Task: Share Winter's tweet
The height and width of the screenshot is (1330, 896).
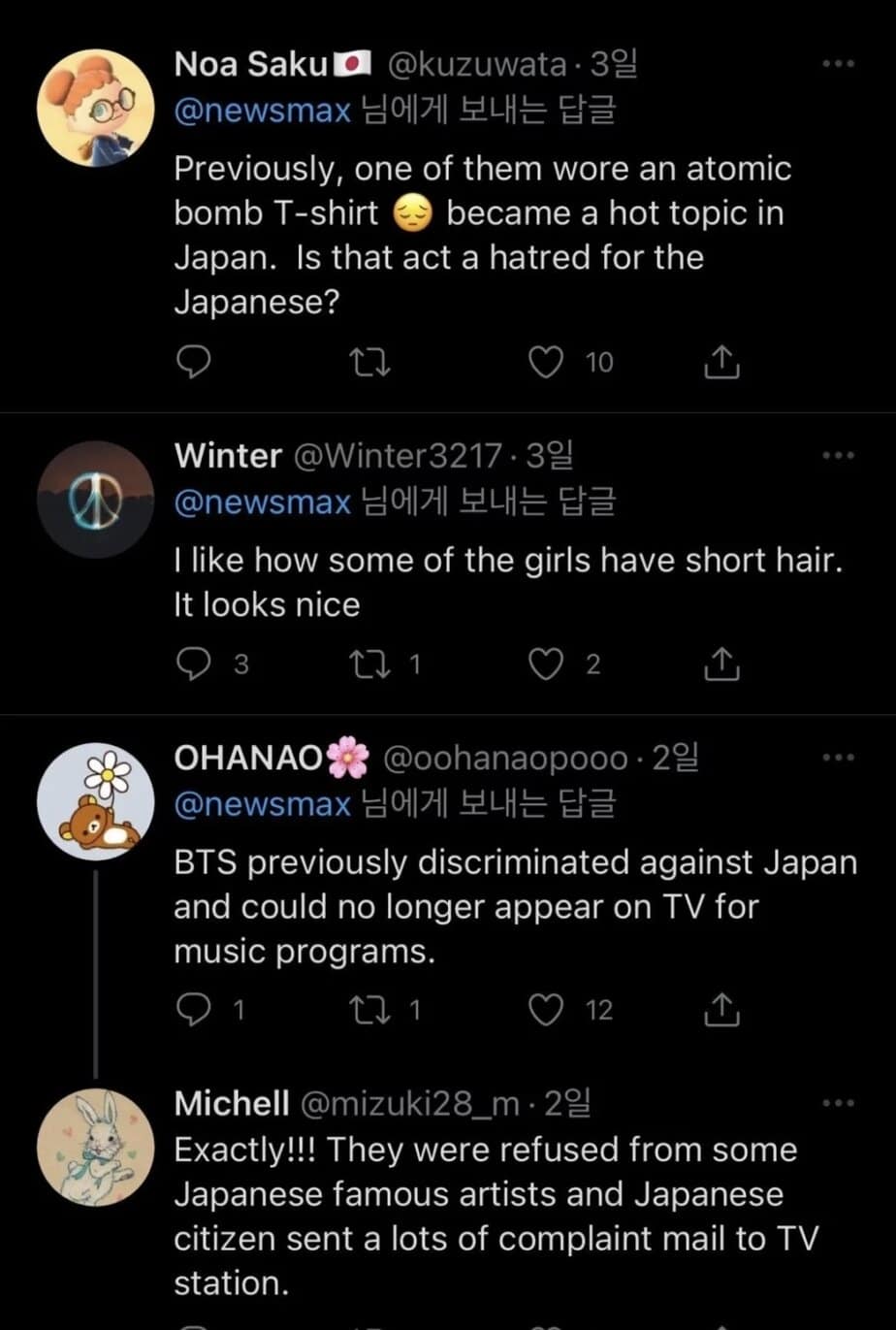Action: click(720, 664)
